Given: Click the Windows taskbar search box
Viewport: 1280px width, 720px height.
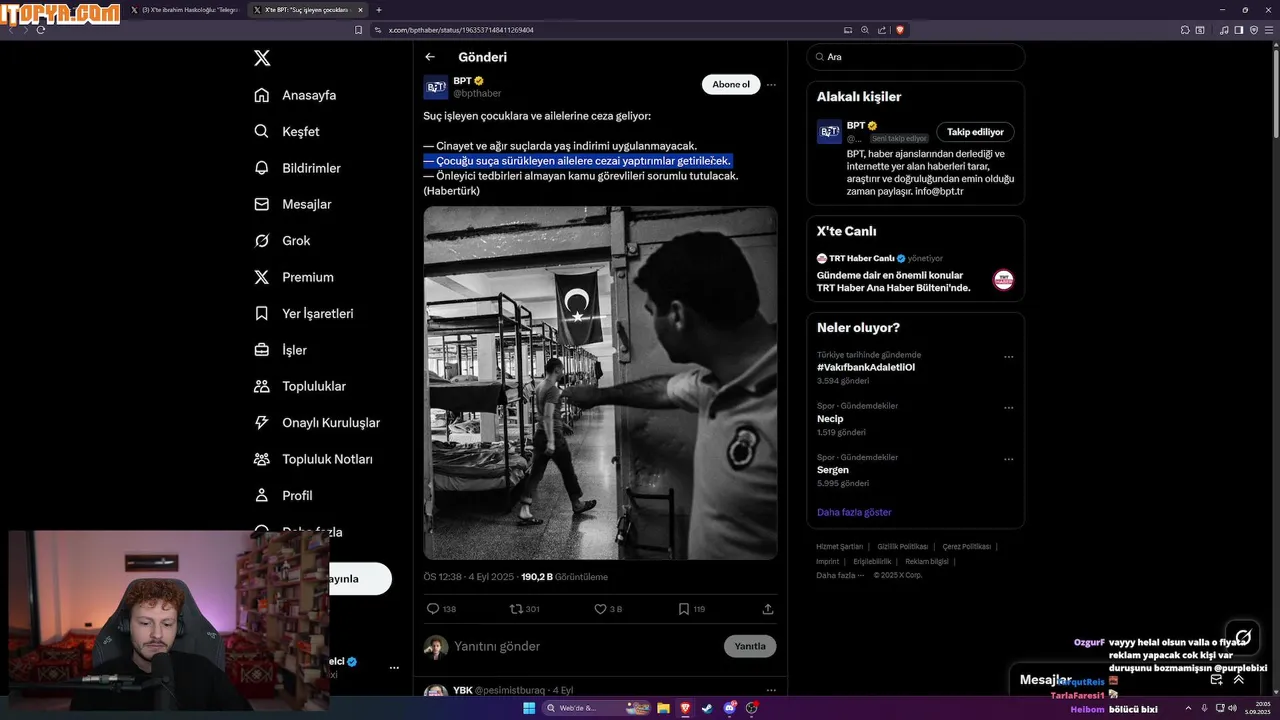Looking at the screenshot, I should (597, 708).
